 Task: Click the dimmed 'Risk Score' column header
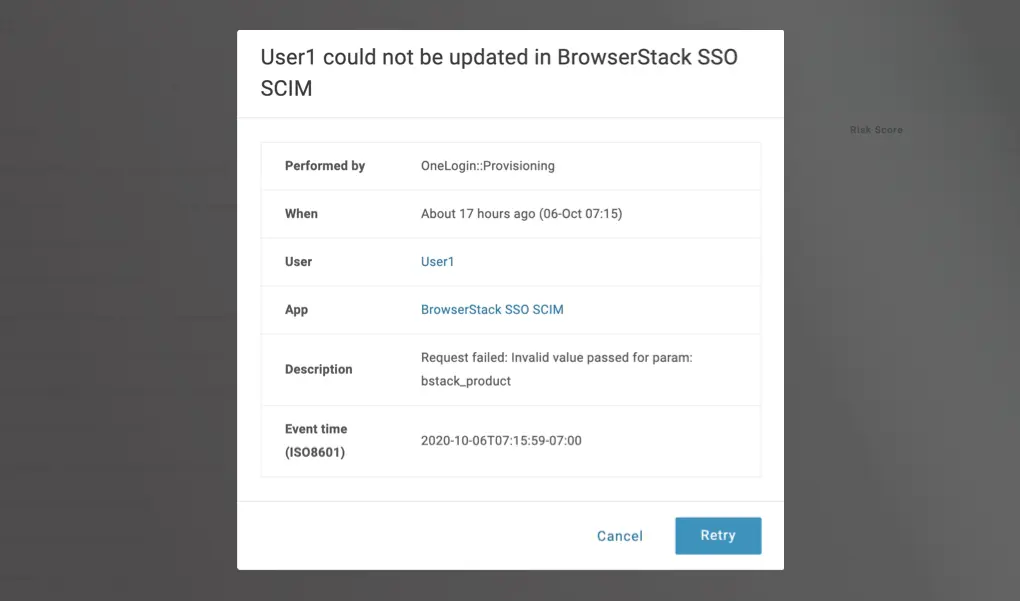(x=876, y=130)
